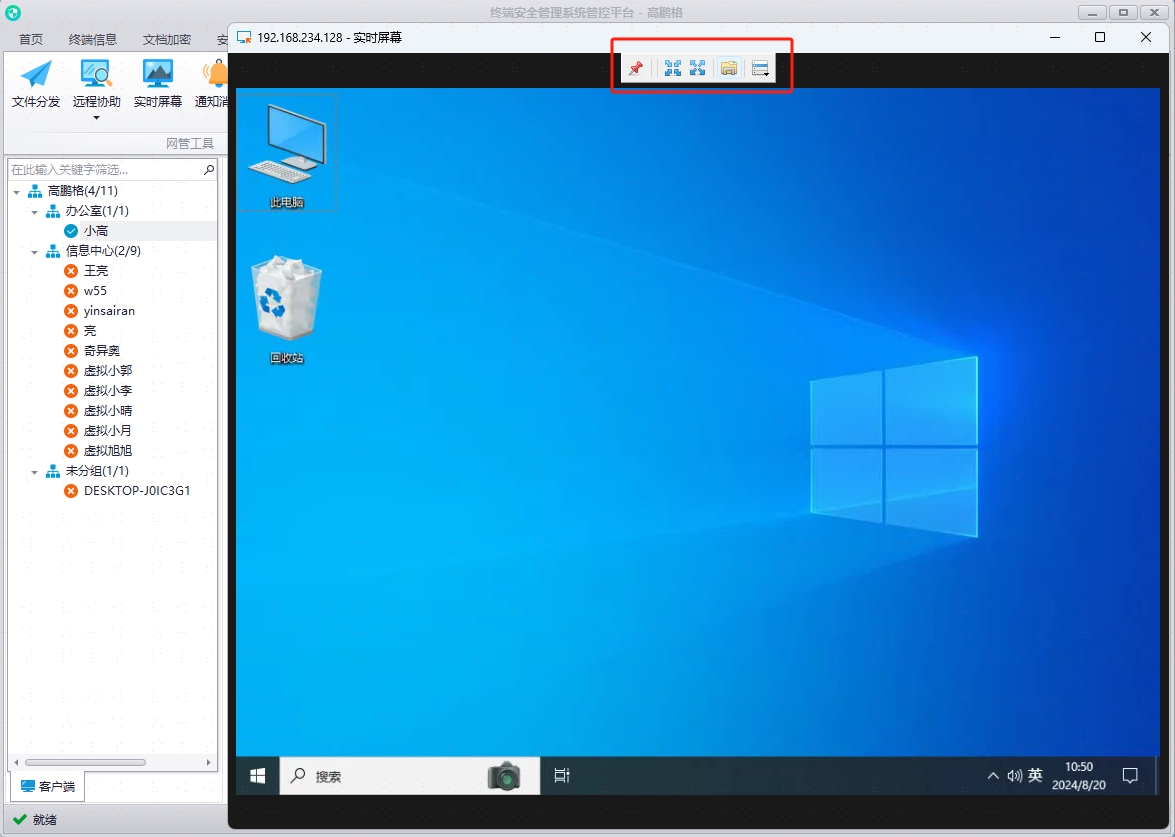The height and width of the screenshot is (837, 1175).
Task: Click the 文件分发 paper plane icon
Action: click(36, 75)
